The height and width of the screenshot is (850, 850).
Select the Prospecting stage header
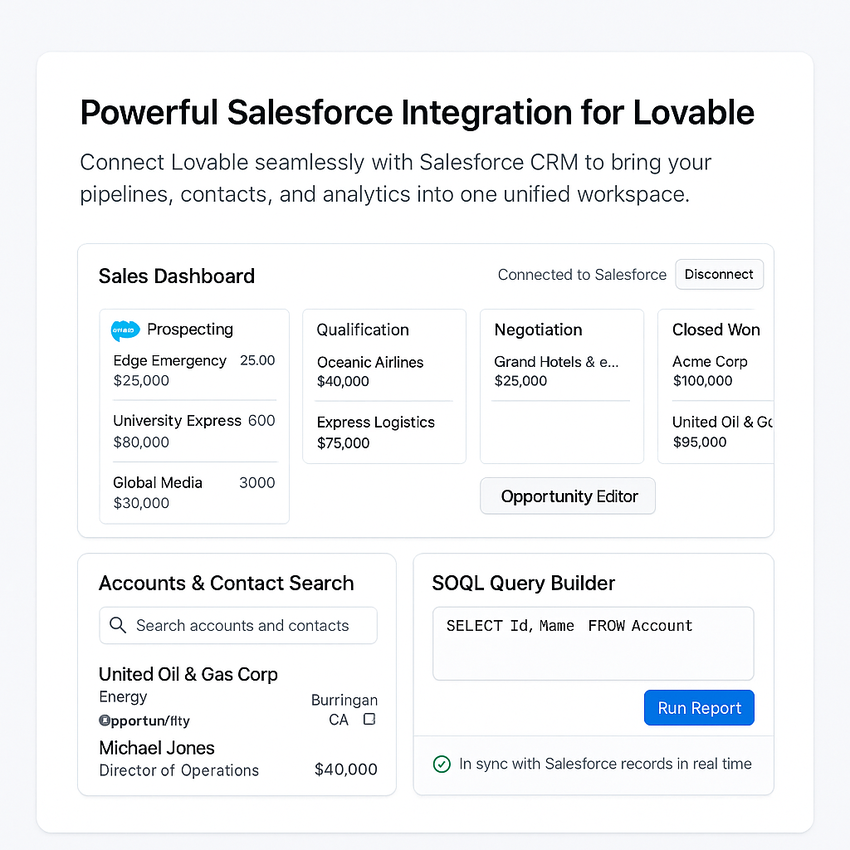tap(190, 329)
